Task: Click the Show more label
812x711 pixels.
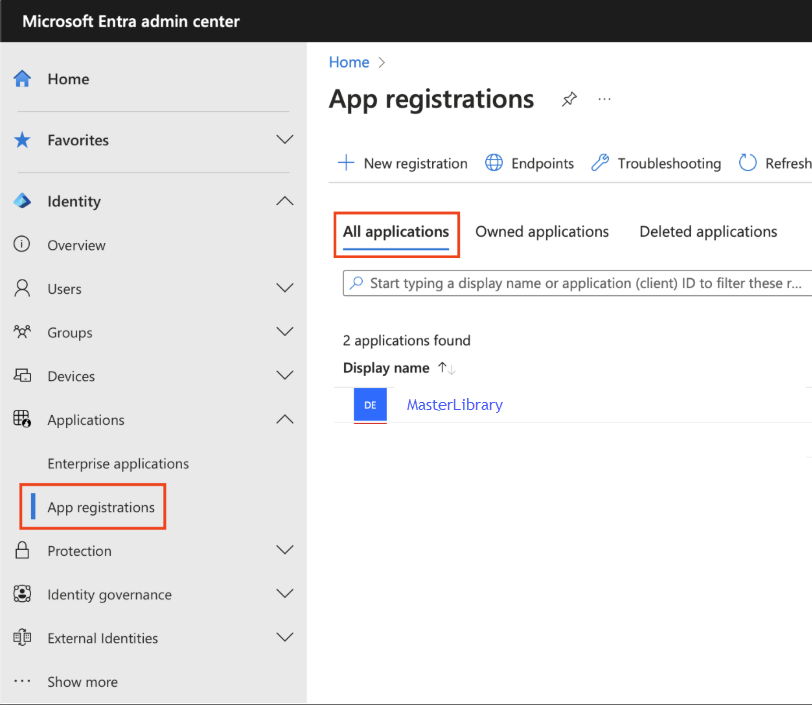Action: (82, 681)
